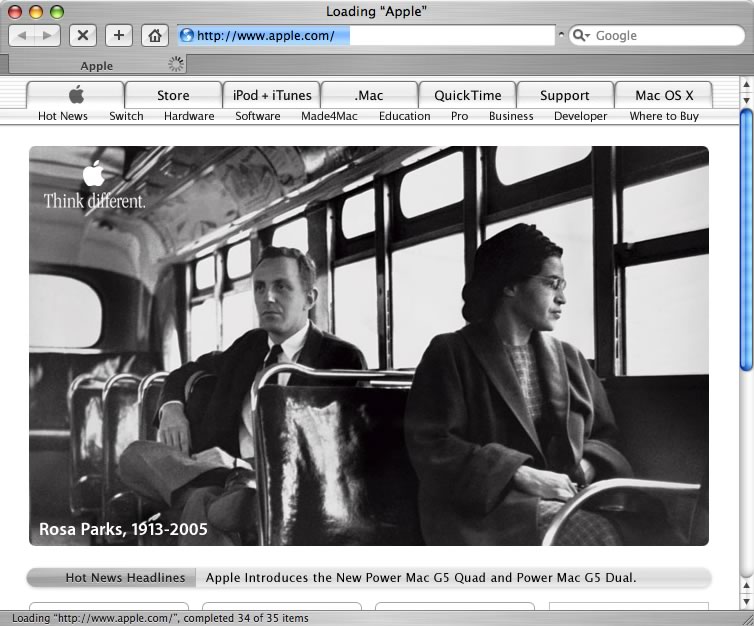The image size is (754, 626).
Task: Open the .Mac tab
Action: (x=369, y=95)
